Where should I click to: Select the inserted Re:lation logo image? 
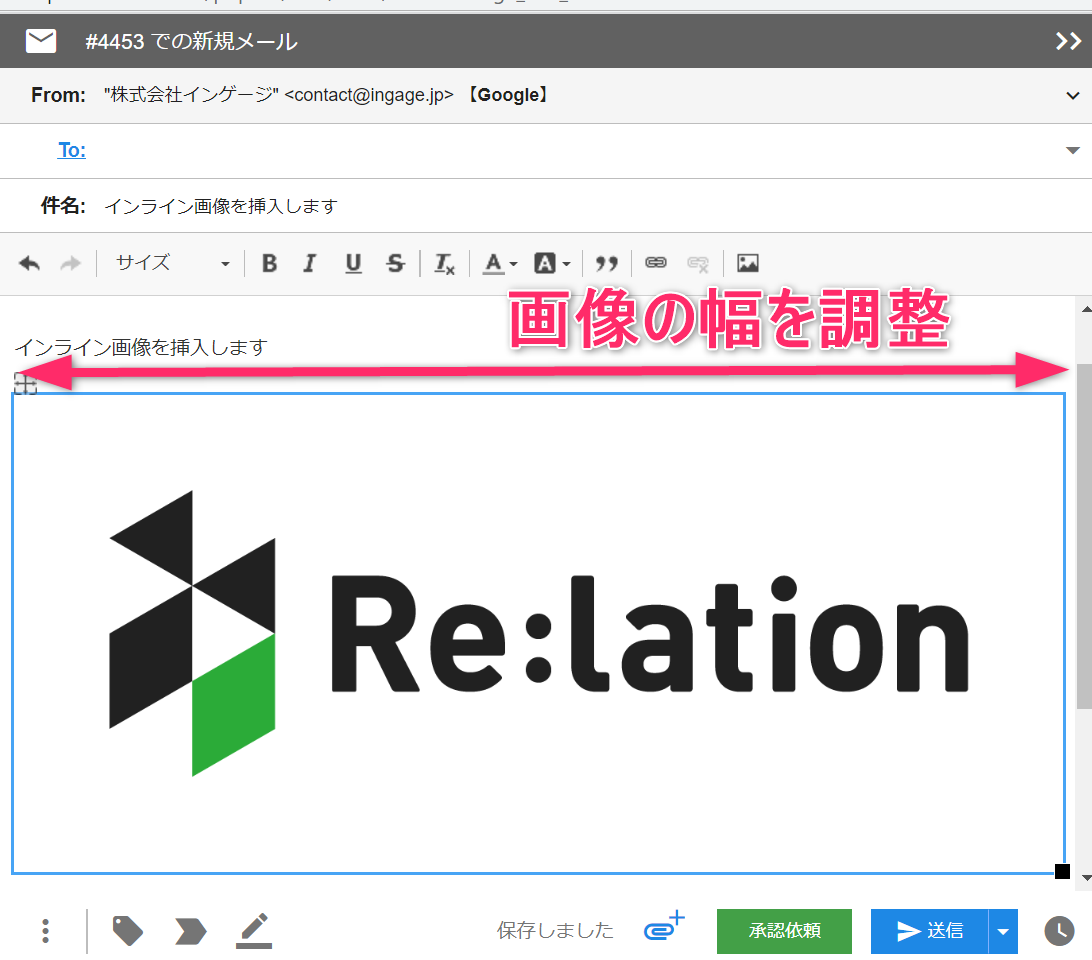(x=538, y=633)
